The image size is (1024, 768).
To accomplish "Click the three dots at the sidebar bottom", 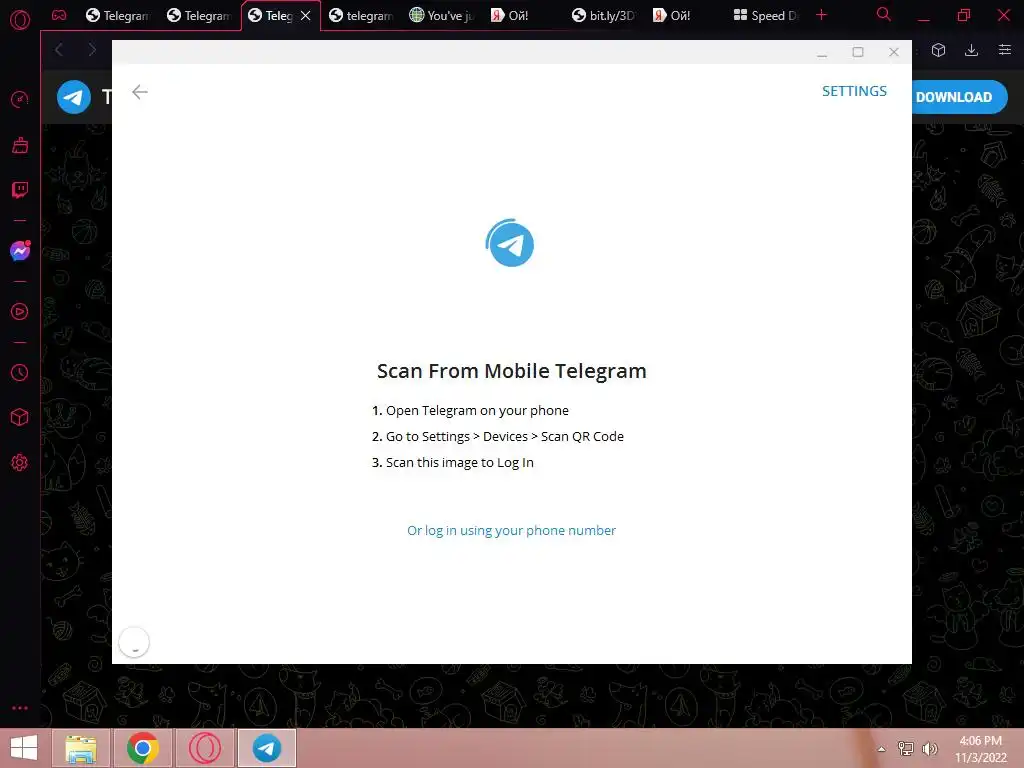I will [20, 708].
